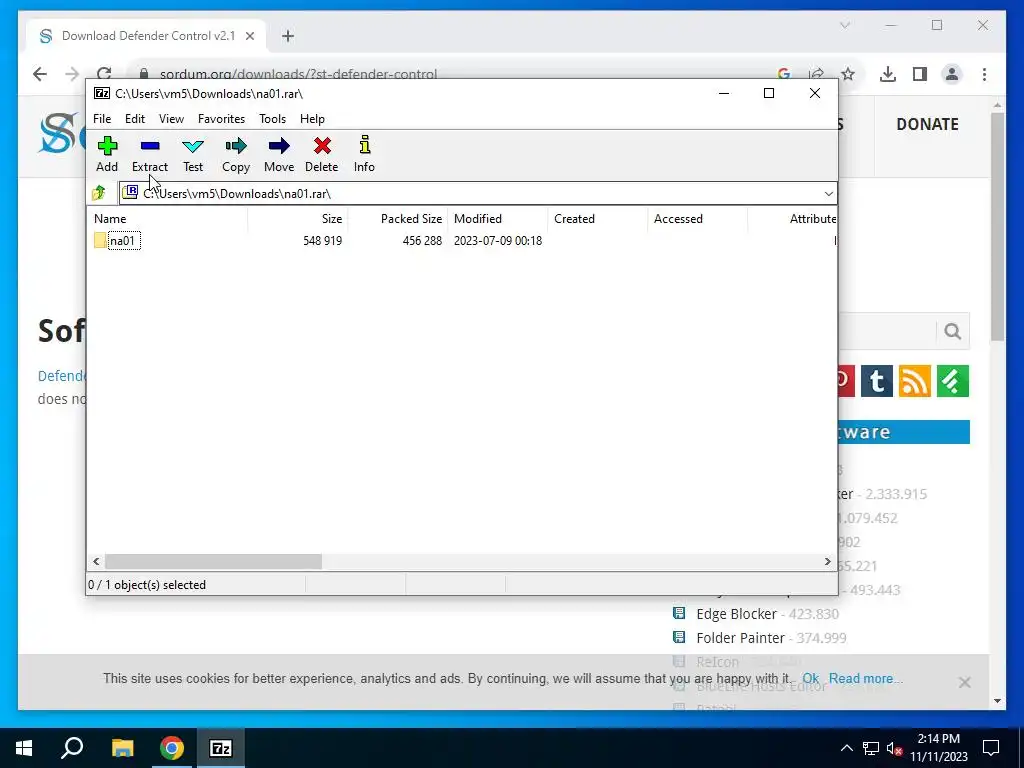The width and height of the screenshot is (1024, 768).
Task: Open the Tools menu in 7-Zip
Action: pyautogui.click(x=272, y=119)
